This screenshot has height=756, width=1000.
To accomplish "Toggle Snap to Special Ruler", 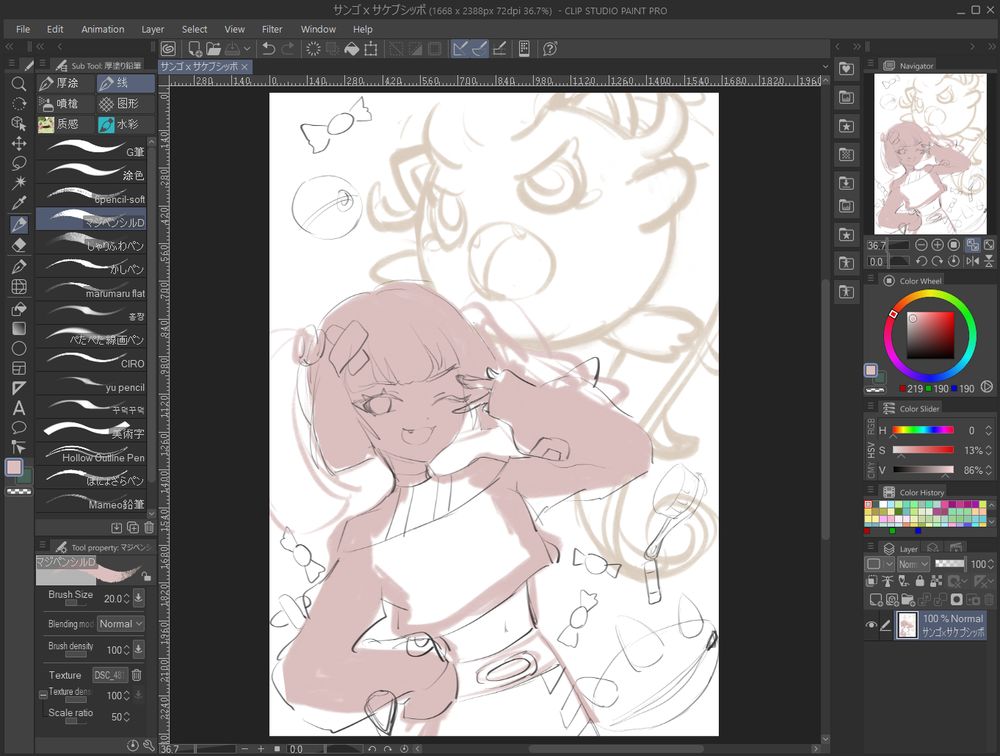I will click(x=480, y=48).
